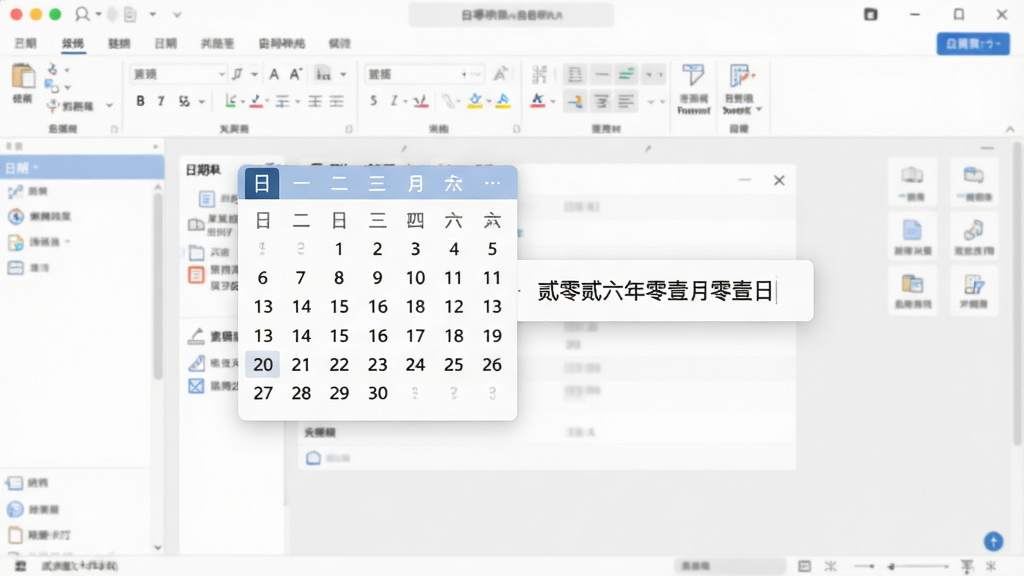This screenshot has height=576, width=1024.
Task: Click the search magnifier icon in title bar
Action: tap(82, 14)
